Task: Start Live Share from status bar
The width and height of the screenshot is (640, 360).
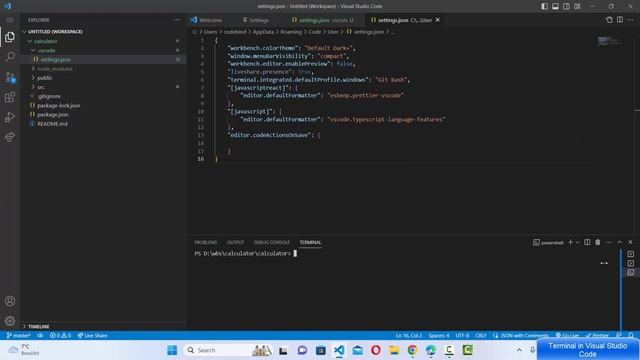Action: pyautogui.click(x=92, y=336)
